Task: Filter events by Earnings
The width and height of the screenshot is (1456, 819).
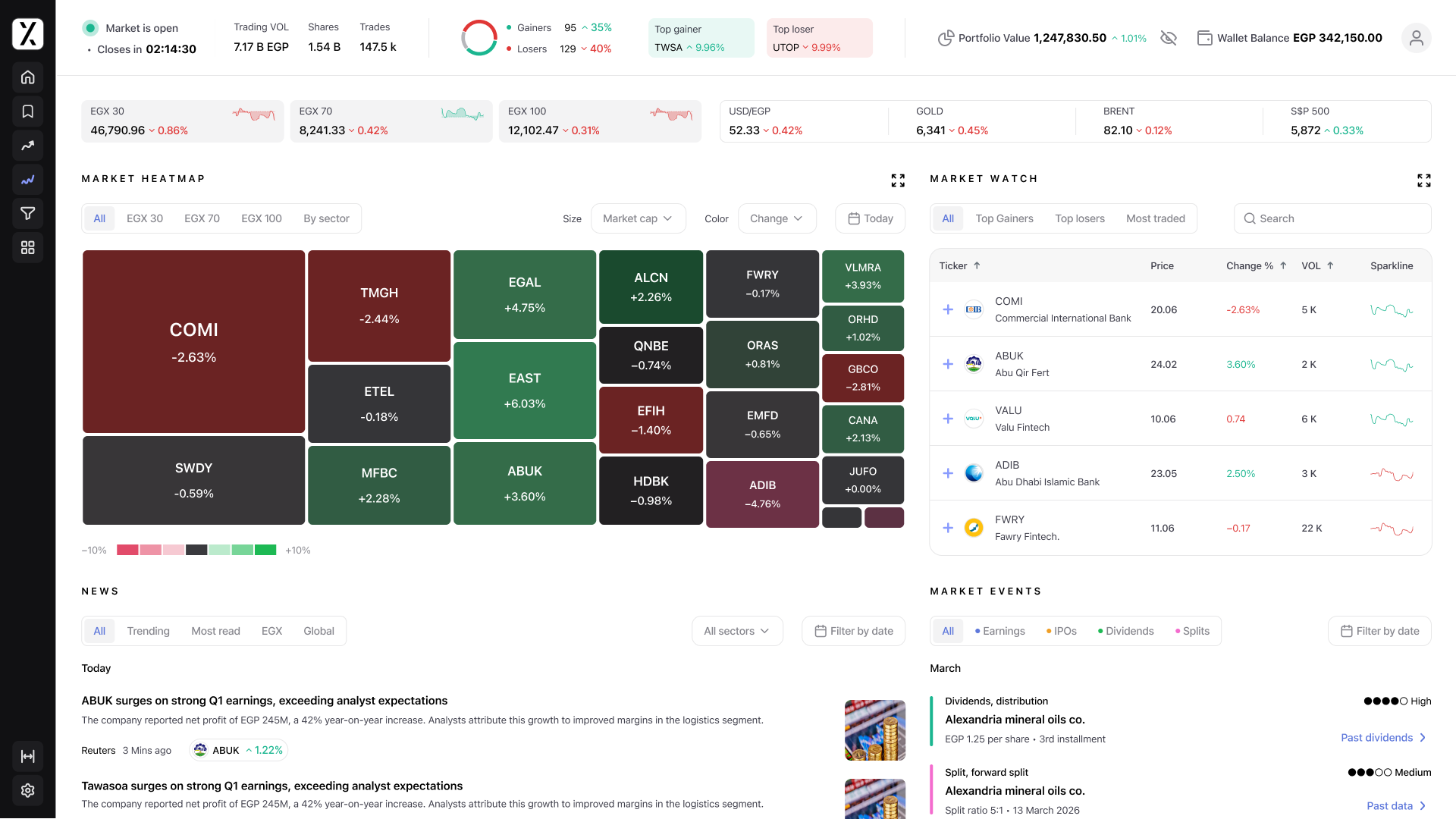Action: point(999,631)
